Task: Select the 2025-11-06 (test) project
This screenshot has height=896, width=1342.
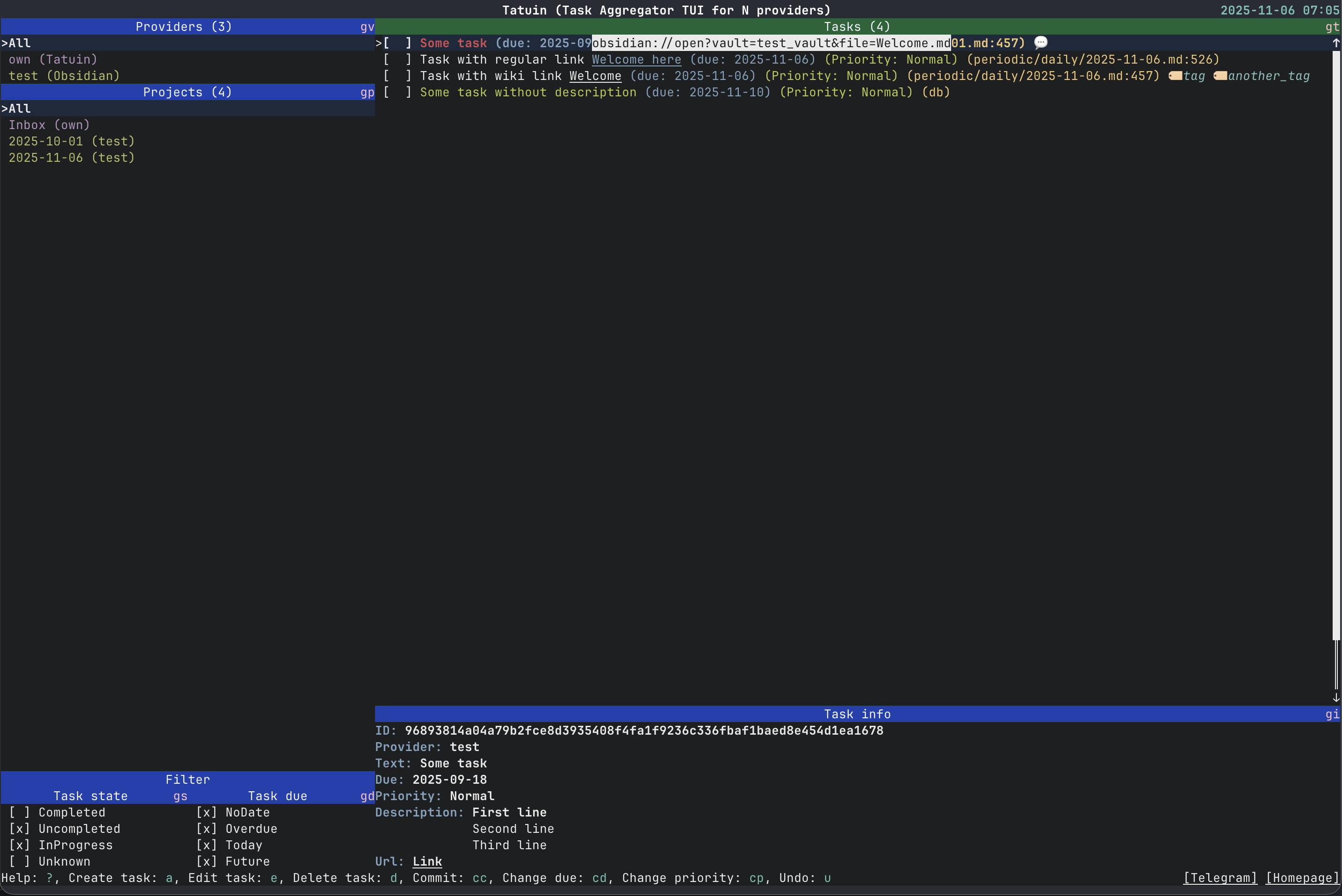Action: click(72, 158)
